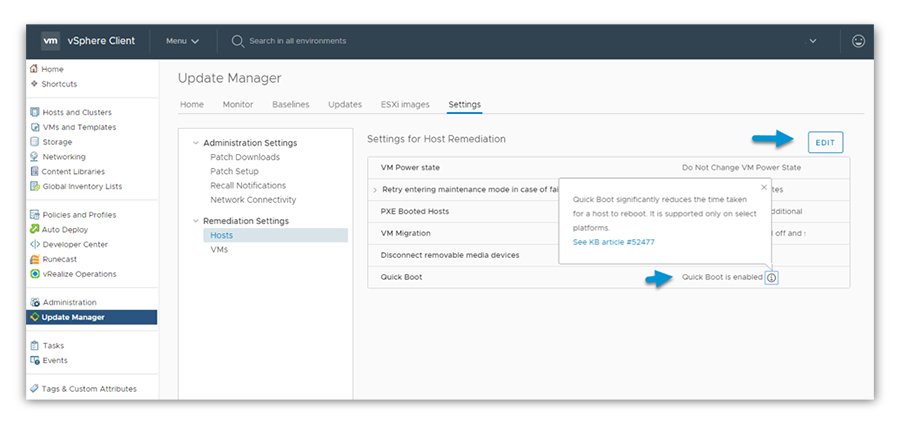Click the Quick Boot row label
900x424 pixels.
401,277
